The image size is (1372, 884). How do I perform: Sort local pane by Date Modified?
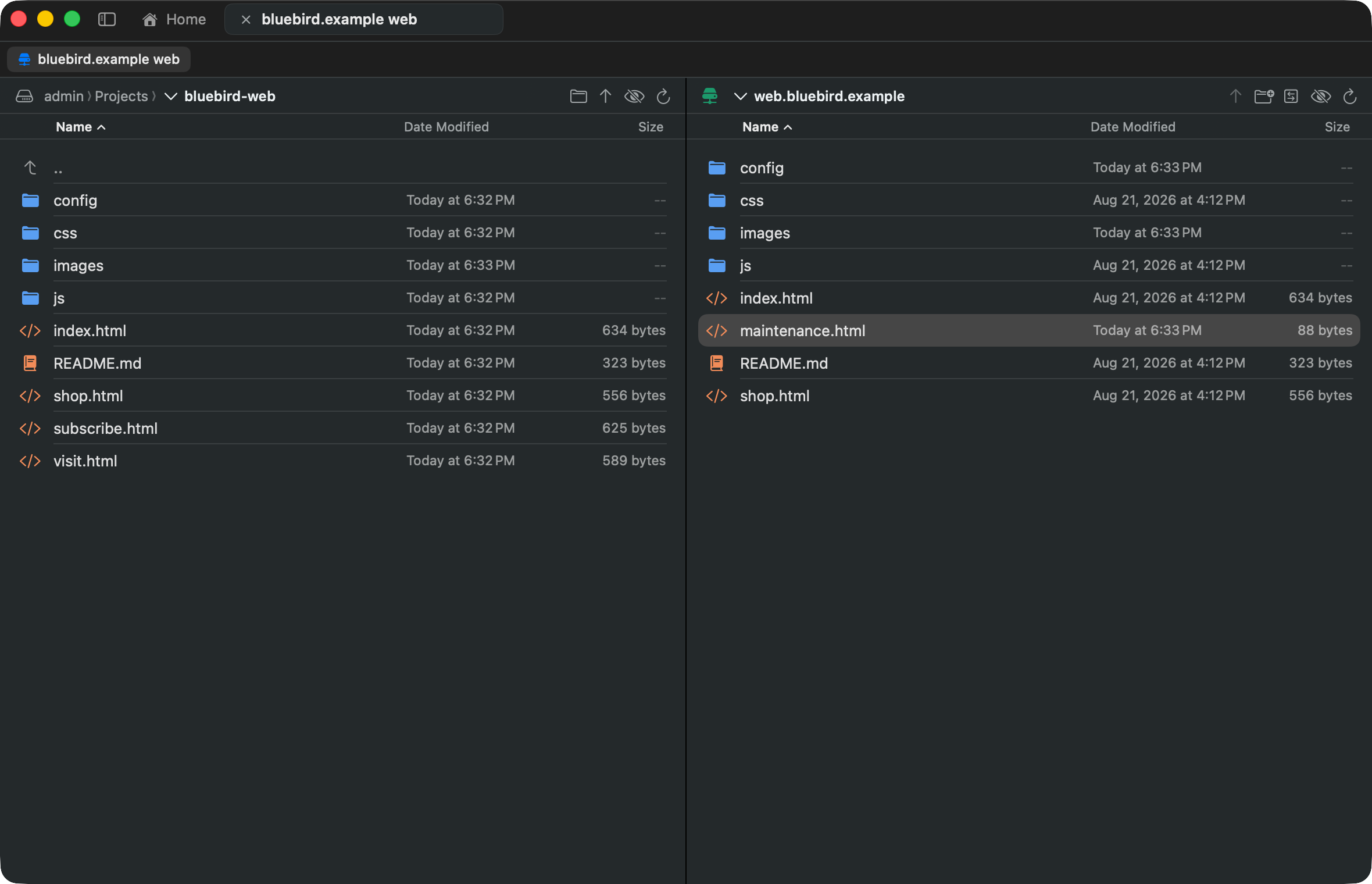point(446,127)
